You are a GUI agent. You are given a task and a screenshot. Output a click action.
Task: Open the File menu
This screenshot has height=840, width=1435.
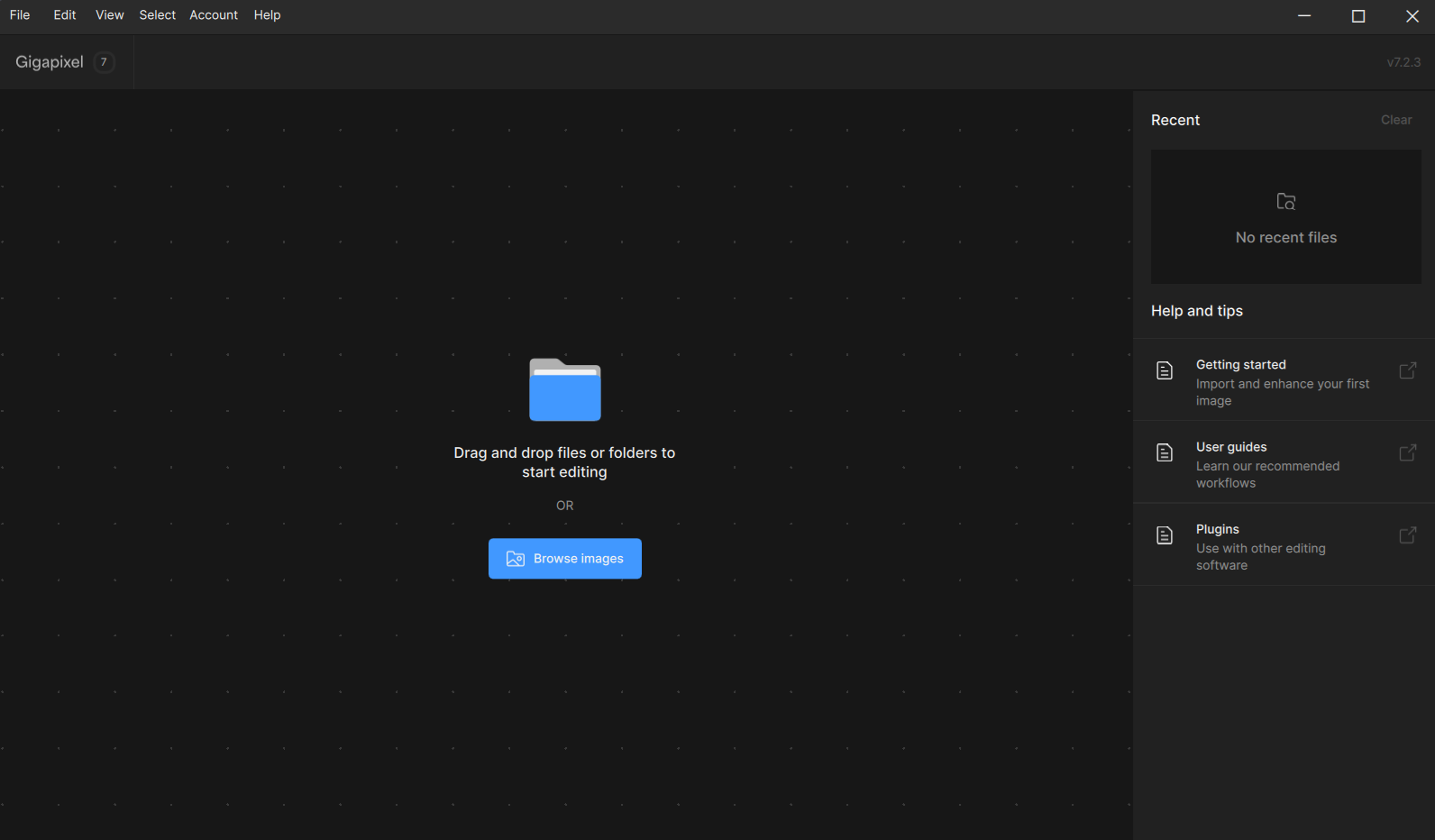point(20,15)
